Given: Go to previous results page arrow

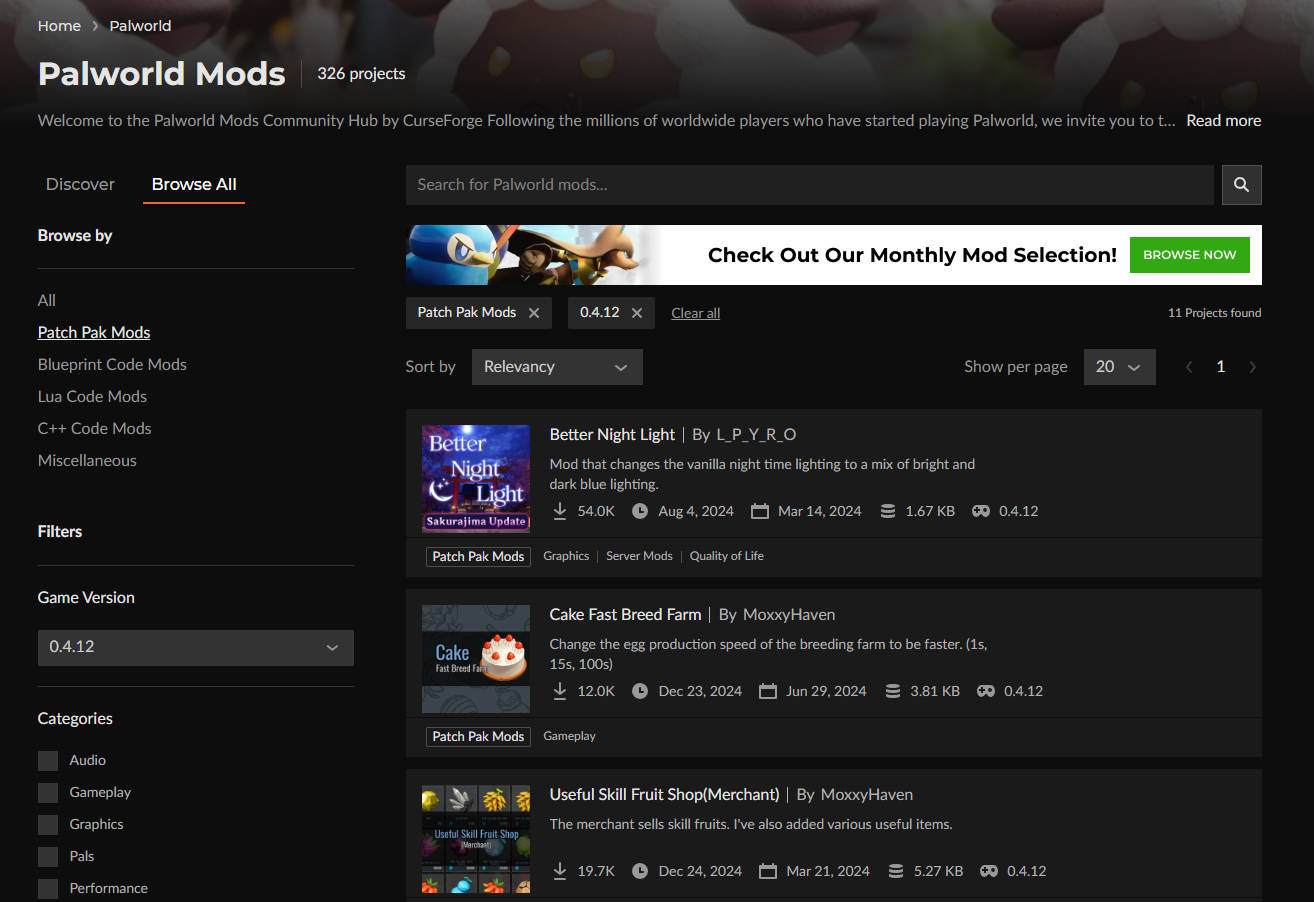Looking at the screenshot, I should pyautogui.click(x=1189, y=367).
